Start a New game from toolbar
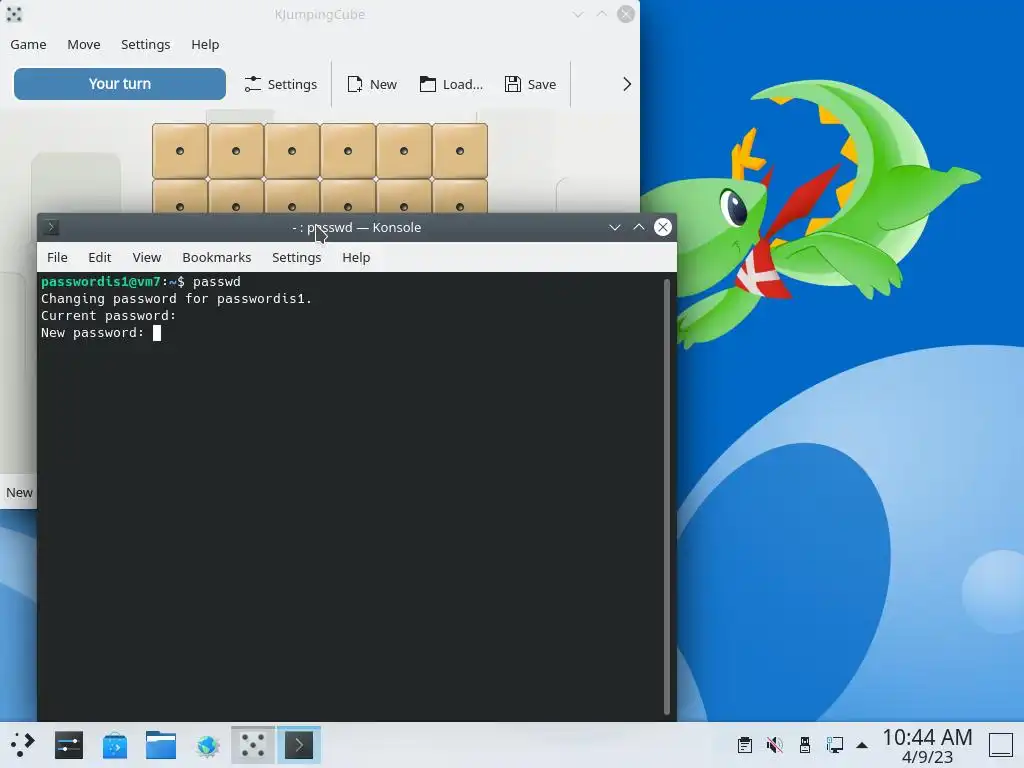 [372, 84]
